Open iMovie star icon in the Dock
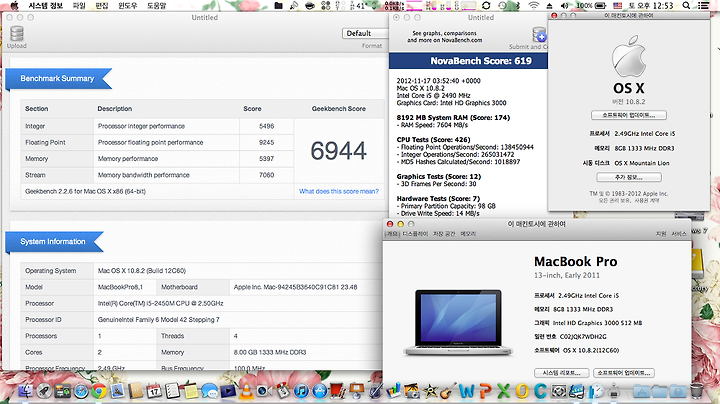The image size is (720, 404). click(x=430, y=391)
